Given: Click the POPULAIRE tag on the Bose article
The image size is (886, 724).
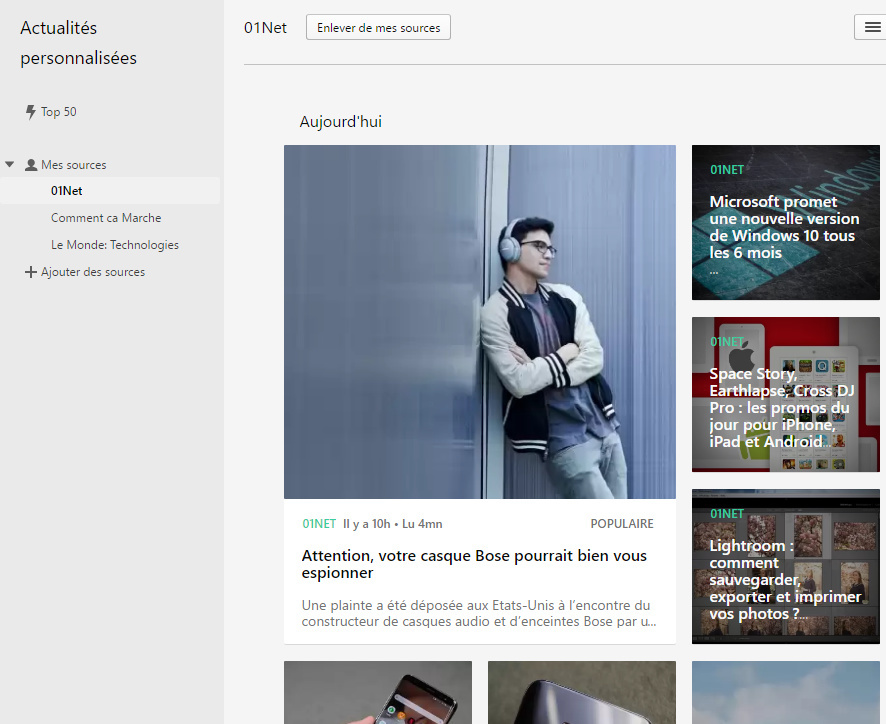Looking at the screenshot, I should pos(621,524).
